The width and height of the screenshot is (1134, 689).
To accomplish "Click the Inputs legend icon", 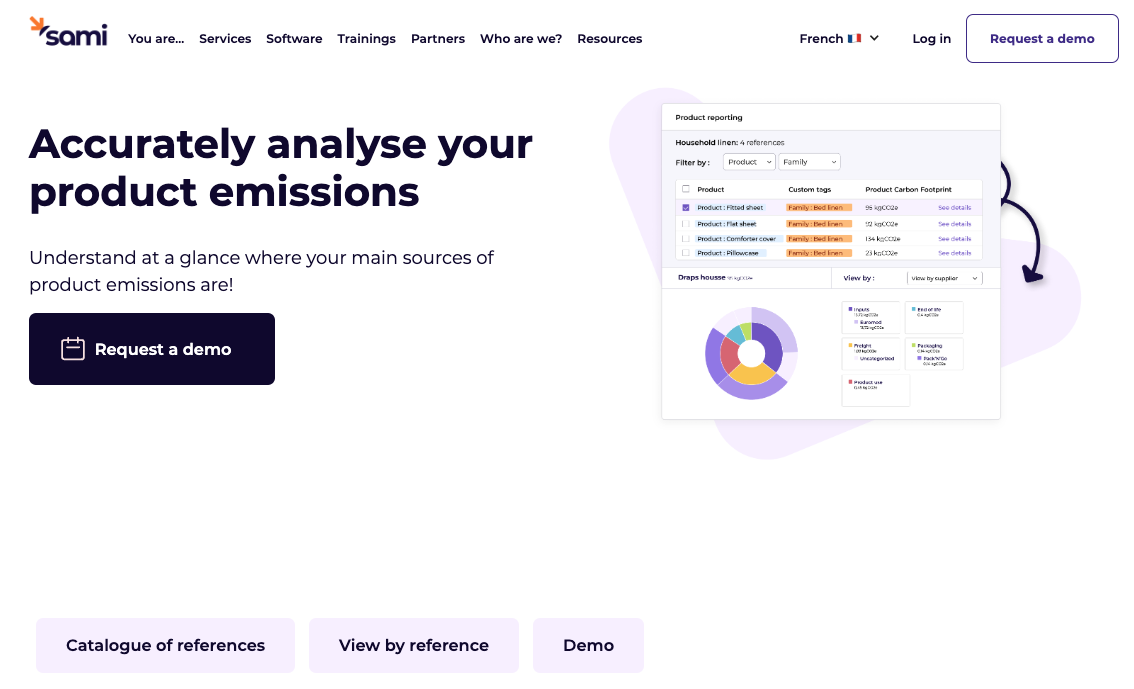I will 848,308.
